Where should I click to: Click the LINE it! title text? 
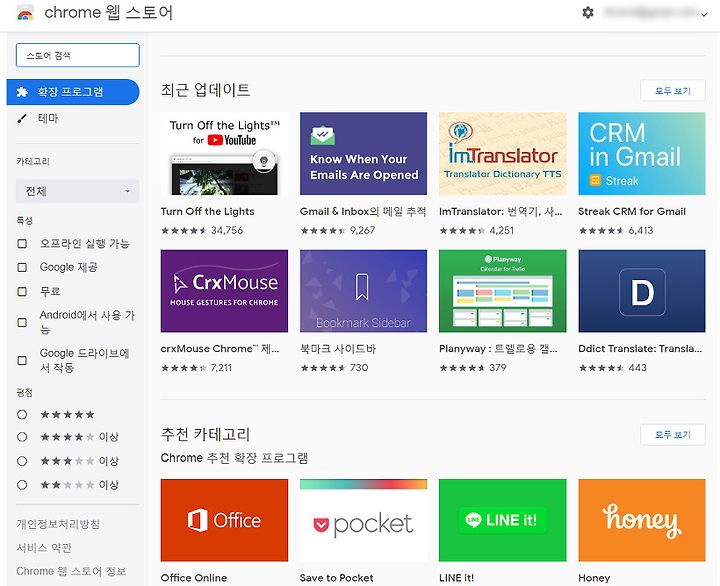[456, 578]
